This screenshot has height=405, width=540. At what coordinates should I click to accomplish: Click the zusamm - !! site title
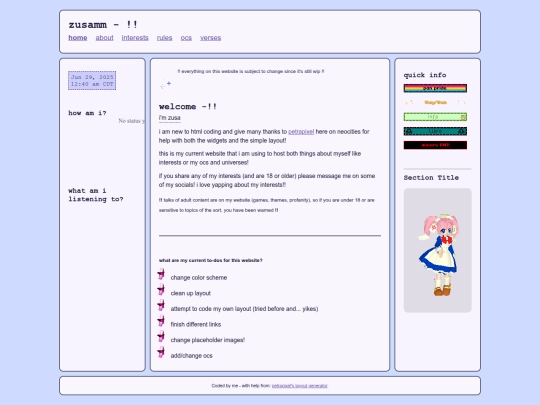103,25
